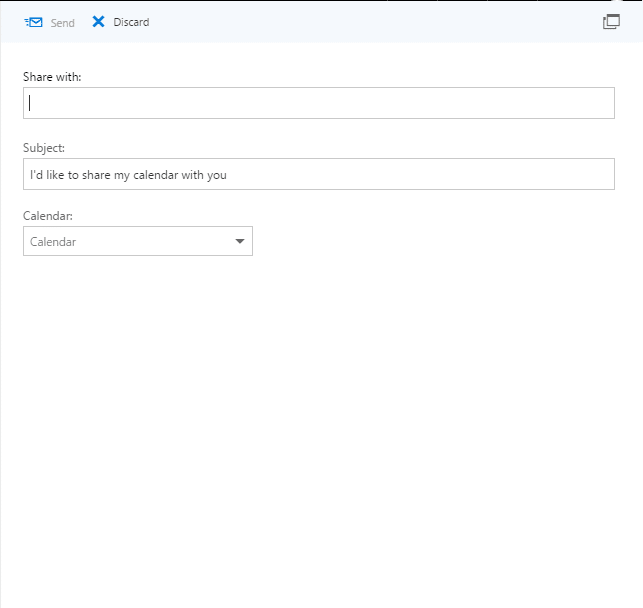Click empty toolbar area beside Discard

pyautogui.click(x=369, y=22)
